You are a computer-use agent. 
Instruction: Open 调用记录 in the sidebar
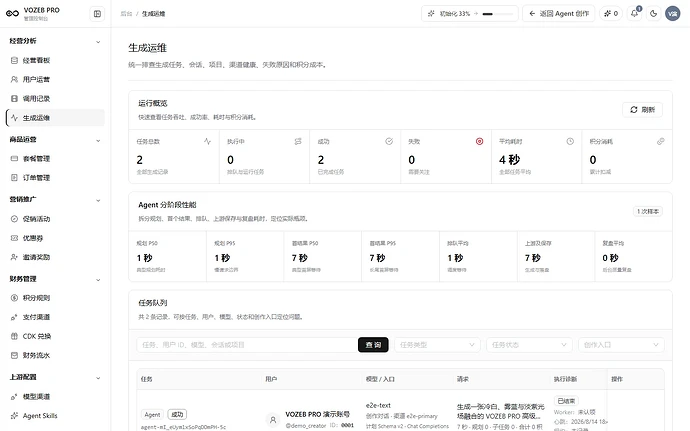[x=55, y=99]
